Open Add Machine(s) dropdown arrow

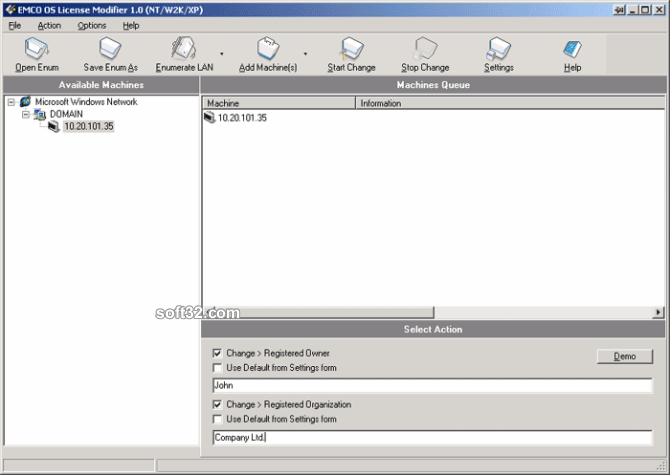(x=305, y=54)
